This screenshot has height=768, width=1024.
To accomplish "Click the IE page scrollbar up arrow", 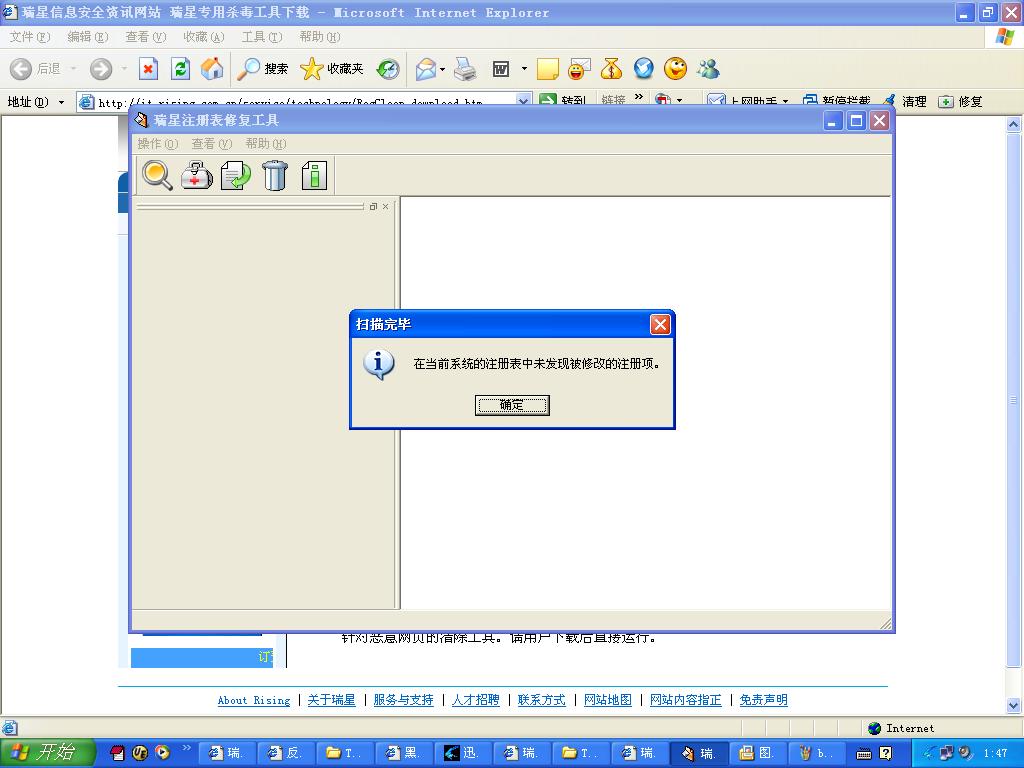I will click(1013, 124).
